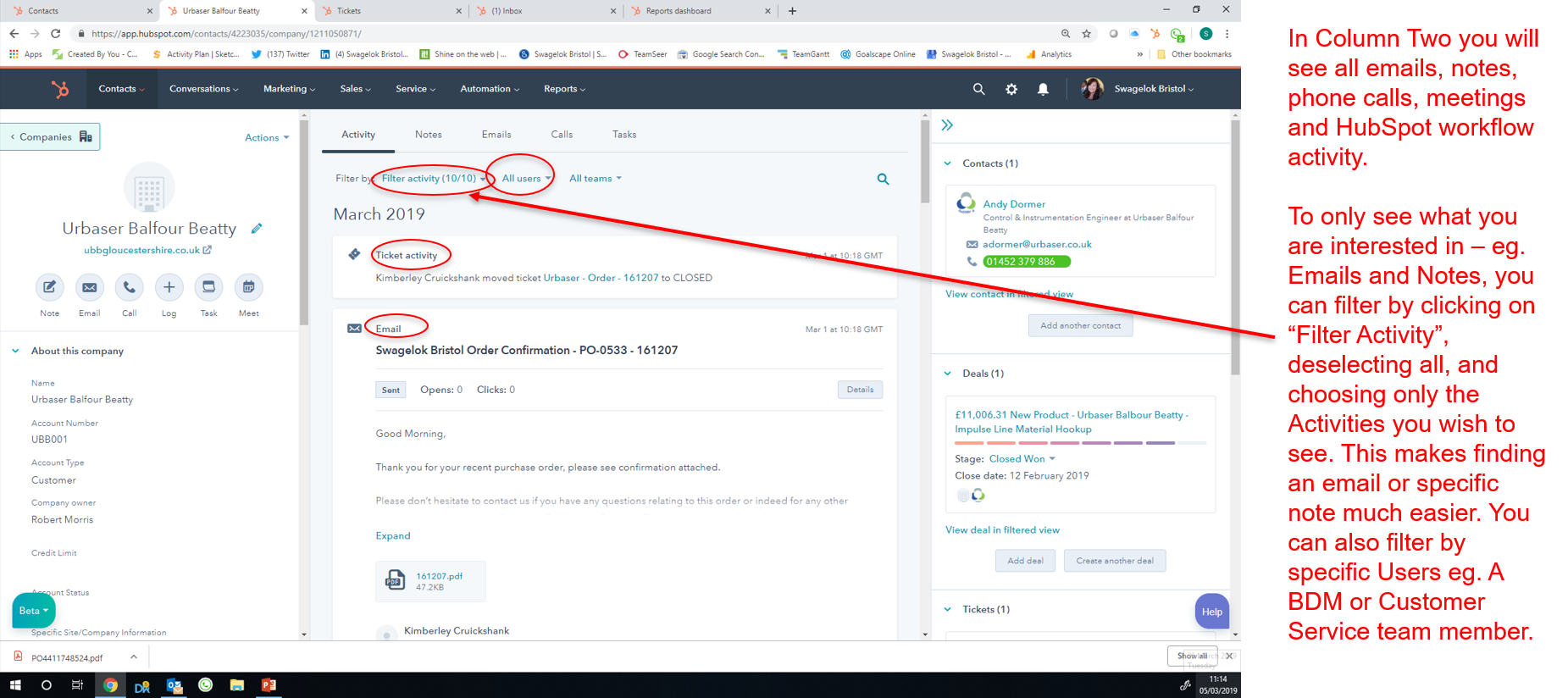Open settings gear in HubSpot navbar
This screenshot has height=698, width=1568.
tap(1011, 89)
